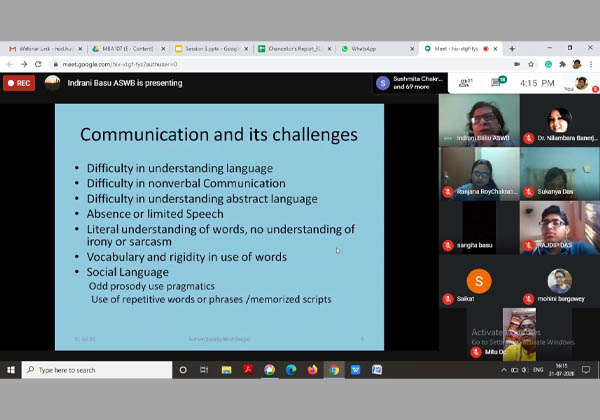The height and width of the screenshot is (420, 600).
Task: Click bullet Social Language on slide
Action: (x=127, y=272)
